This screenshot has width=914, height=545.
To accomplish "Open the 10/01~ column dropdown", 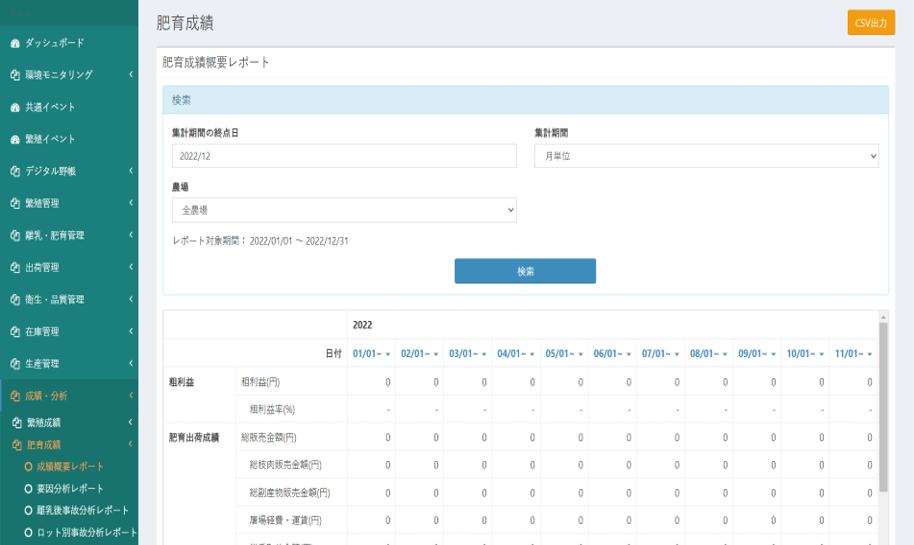I will pos(822,354).
